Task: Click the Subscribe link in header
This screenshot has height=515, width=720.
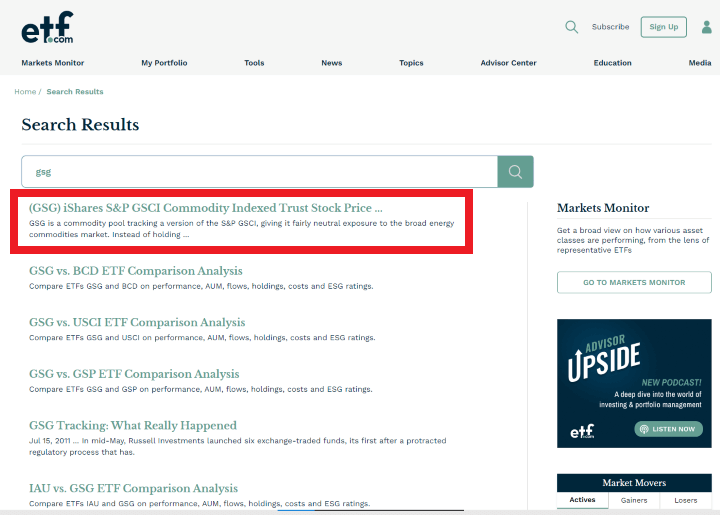Action: point(610,27)
